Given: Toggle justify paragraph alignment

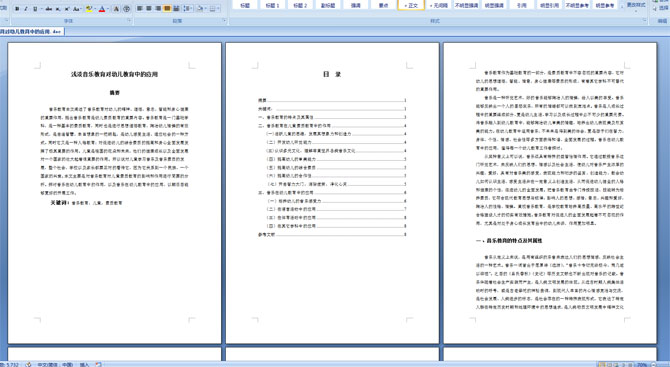Looking at the screenshot, I should (167, 9).
